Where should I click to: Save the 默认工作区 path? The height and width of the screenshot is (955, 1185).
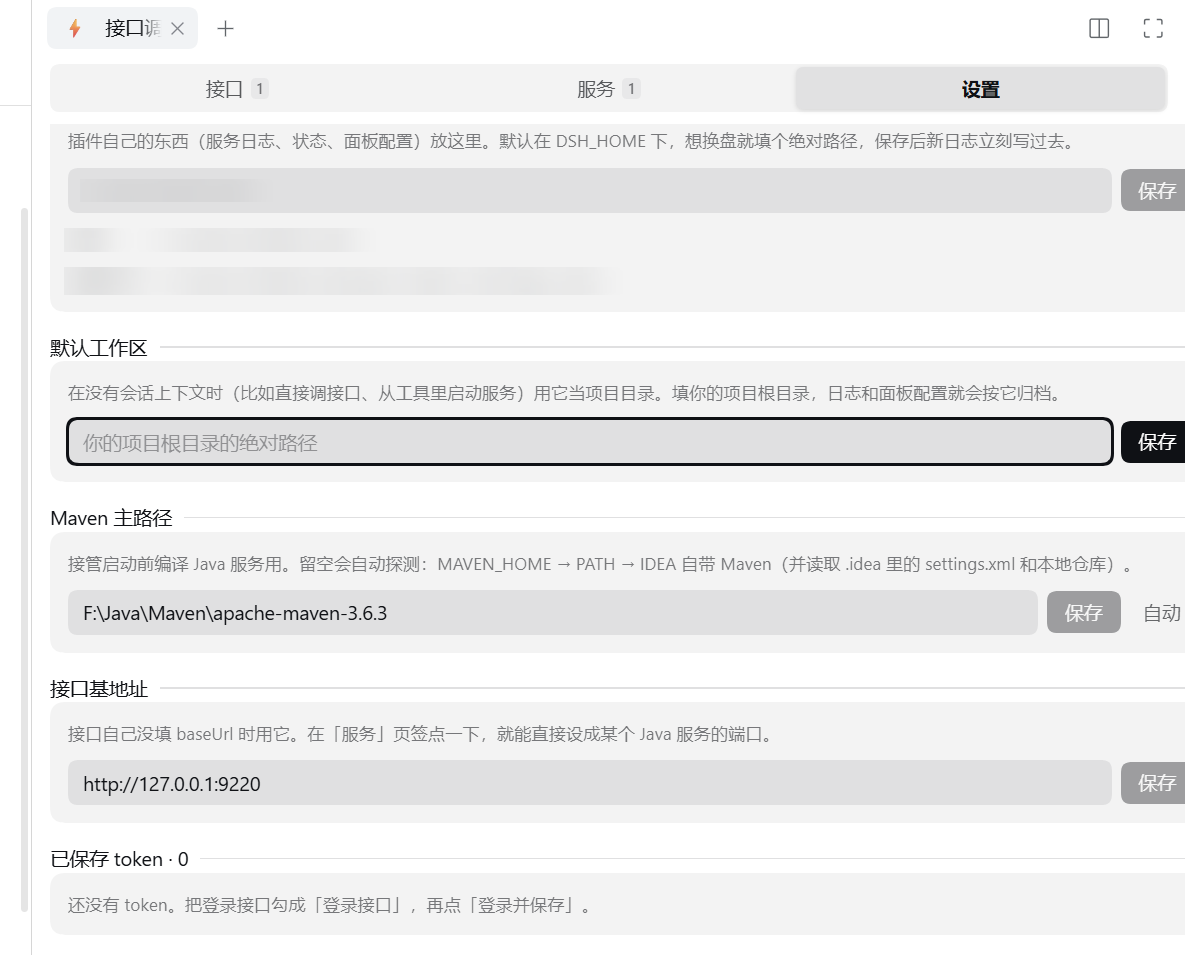(1154, 442)
